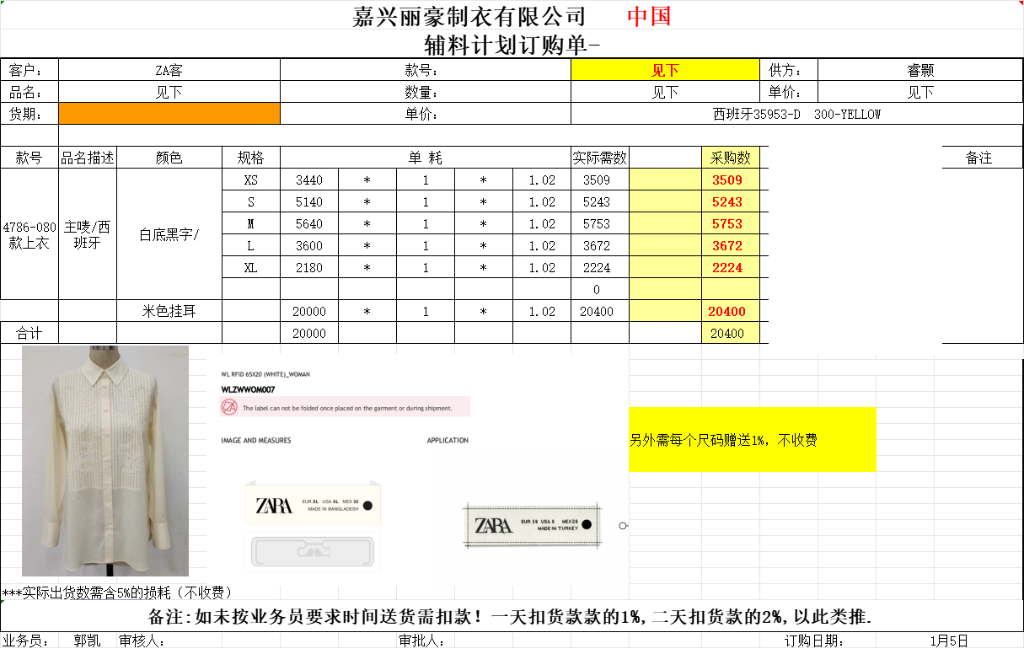Click the no-fold warning icon in label spec
The width and height of the screenshot is (1024, 648).
click(229, 407)
